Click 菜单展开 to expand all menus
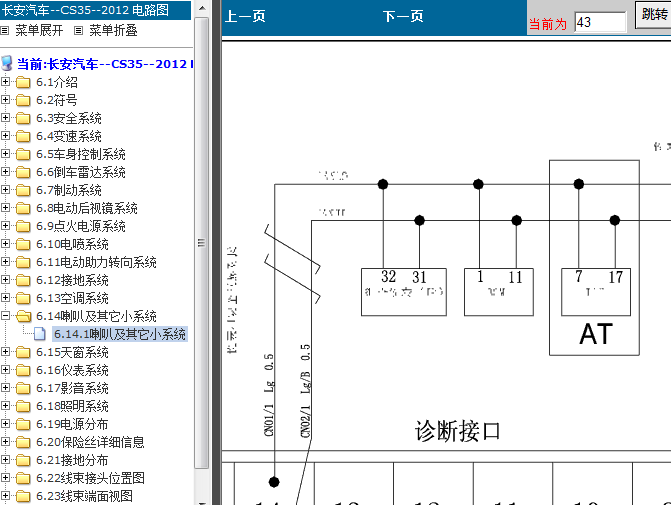Screen dimensions: 671x505 pyautogui.click(x=39, y=30)
